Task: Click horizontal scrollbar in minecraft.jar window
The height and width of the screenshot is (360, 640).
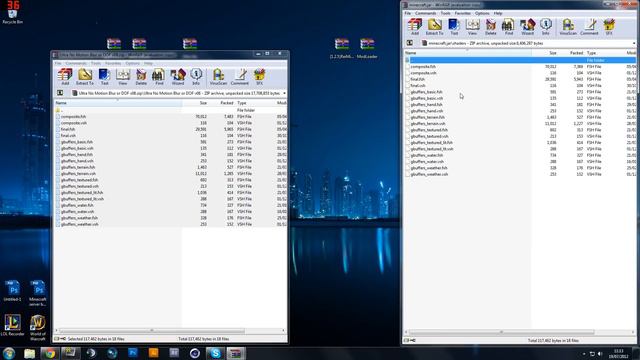Action: click(x=501, y=332)
